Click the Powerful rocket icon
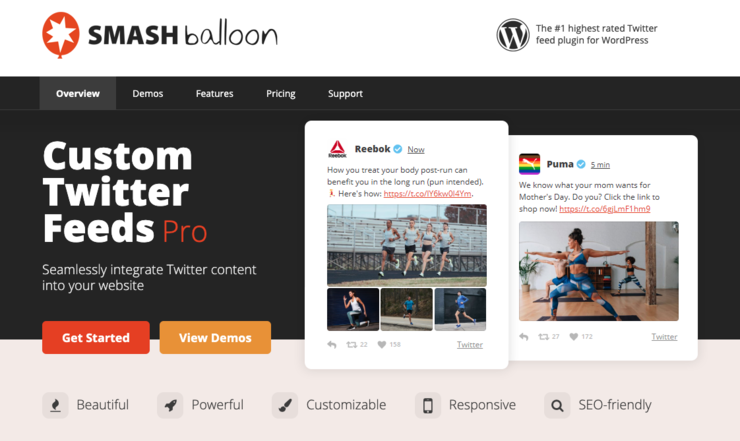Viewport: 740px width, 441px height. tap(170, 405)
